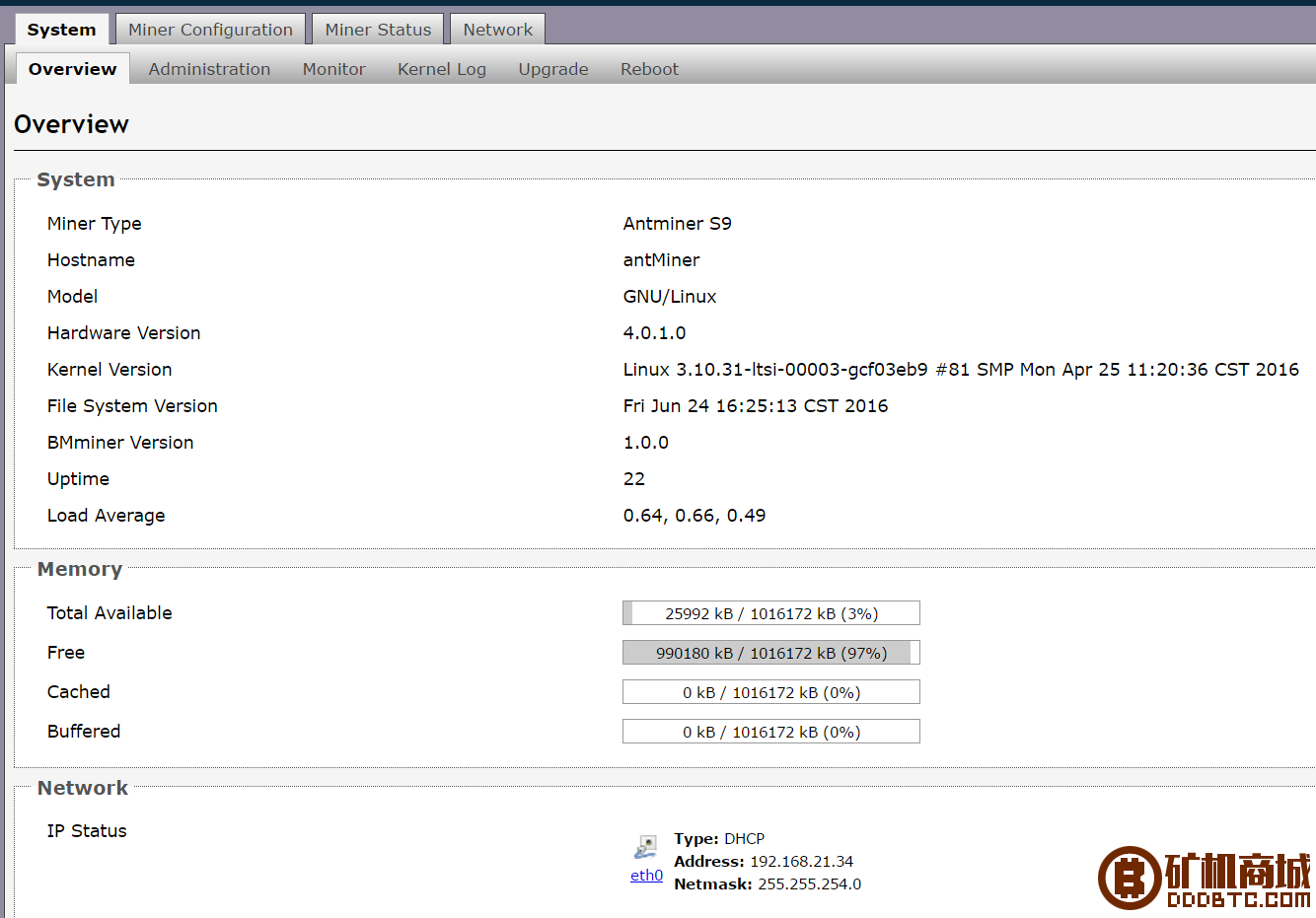Select hardware version value '4.0.1.0'
The width and height of the screenshot is (1316, 918).
655,333
